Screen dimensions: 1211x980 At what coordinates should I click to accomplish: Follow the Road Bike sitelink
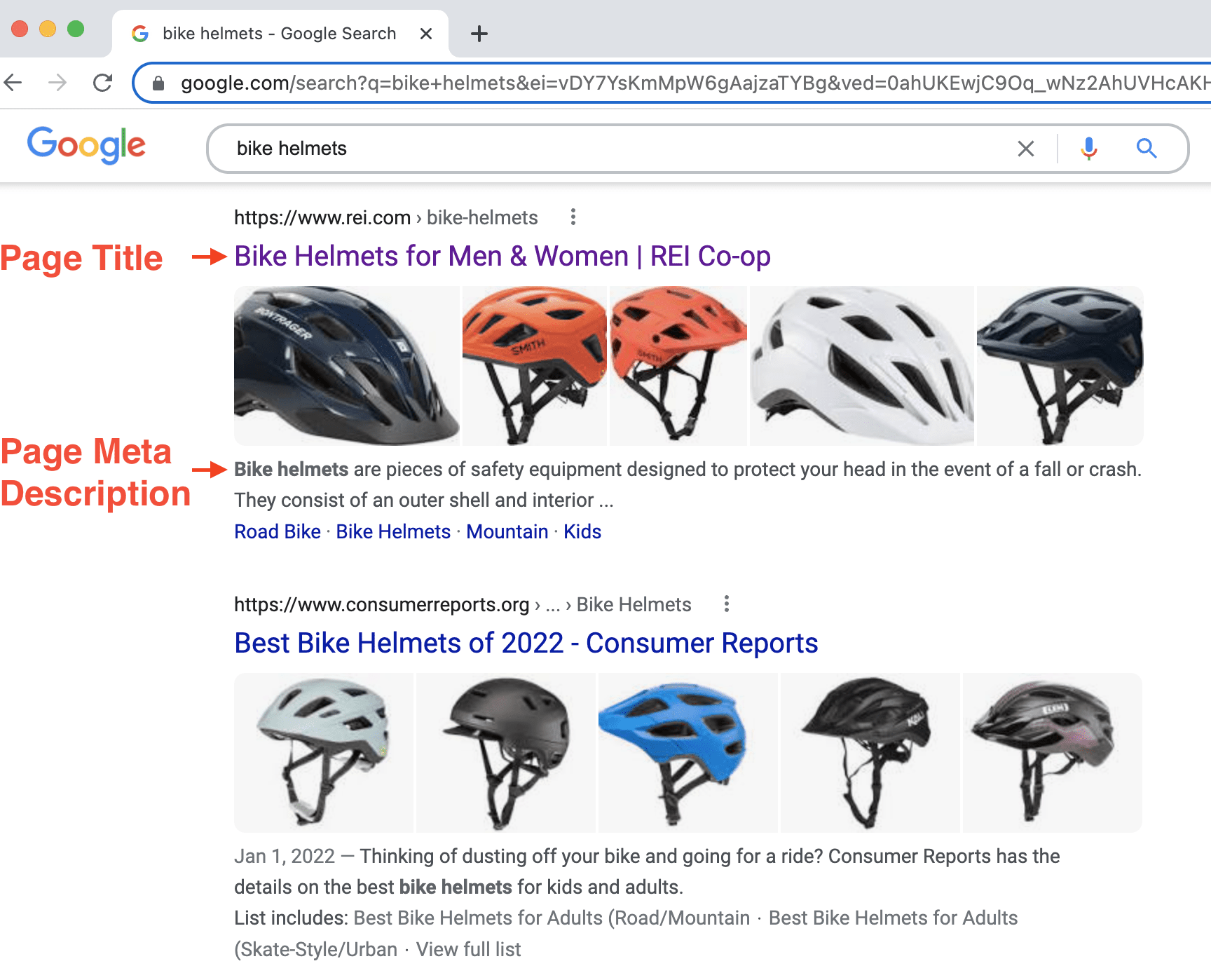click(277, 532)
